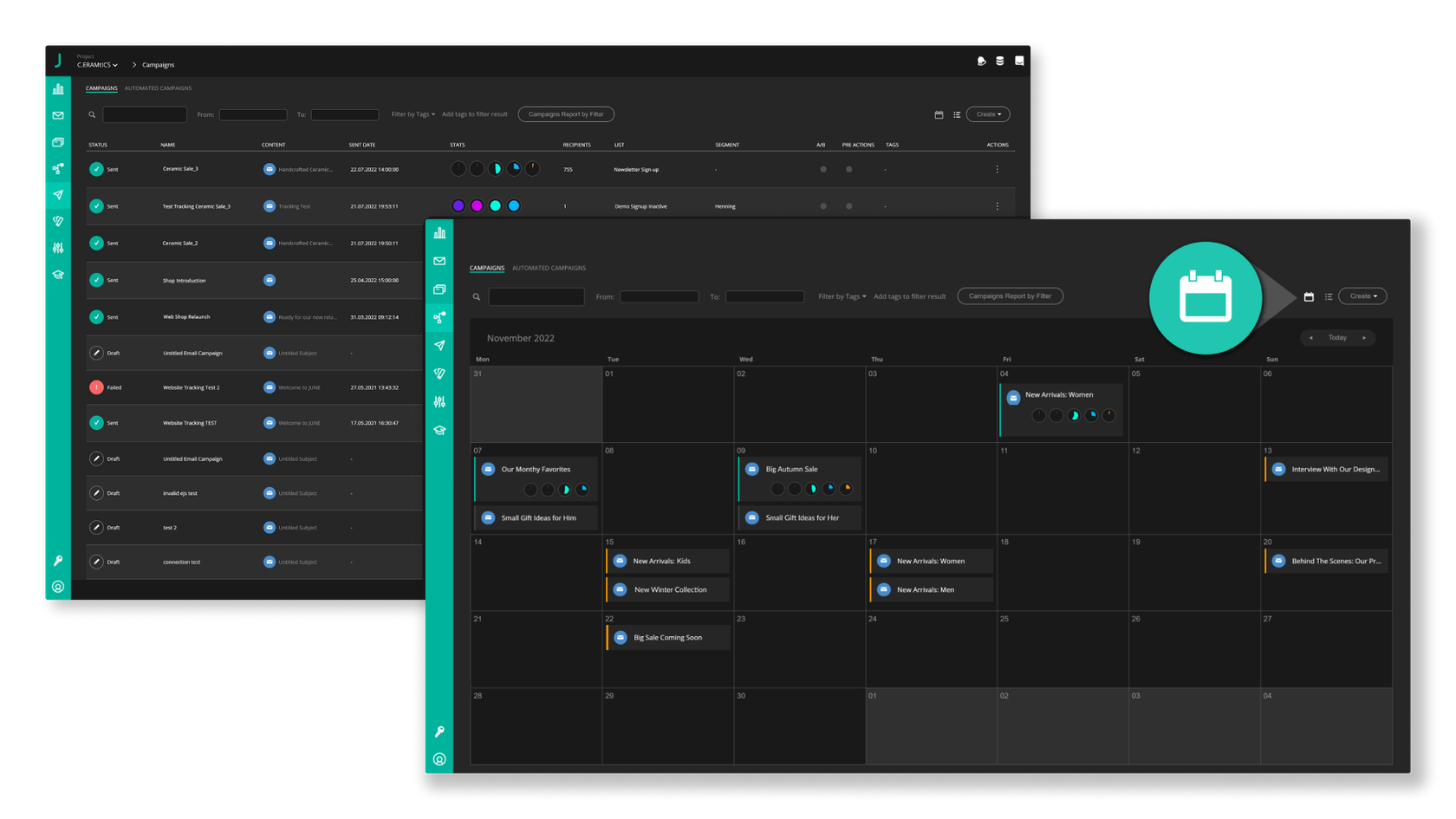Open the key icon in front window sidebar
This screenshot has height=819, width=1456.
[x=439, y=731]
